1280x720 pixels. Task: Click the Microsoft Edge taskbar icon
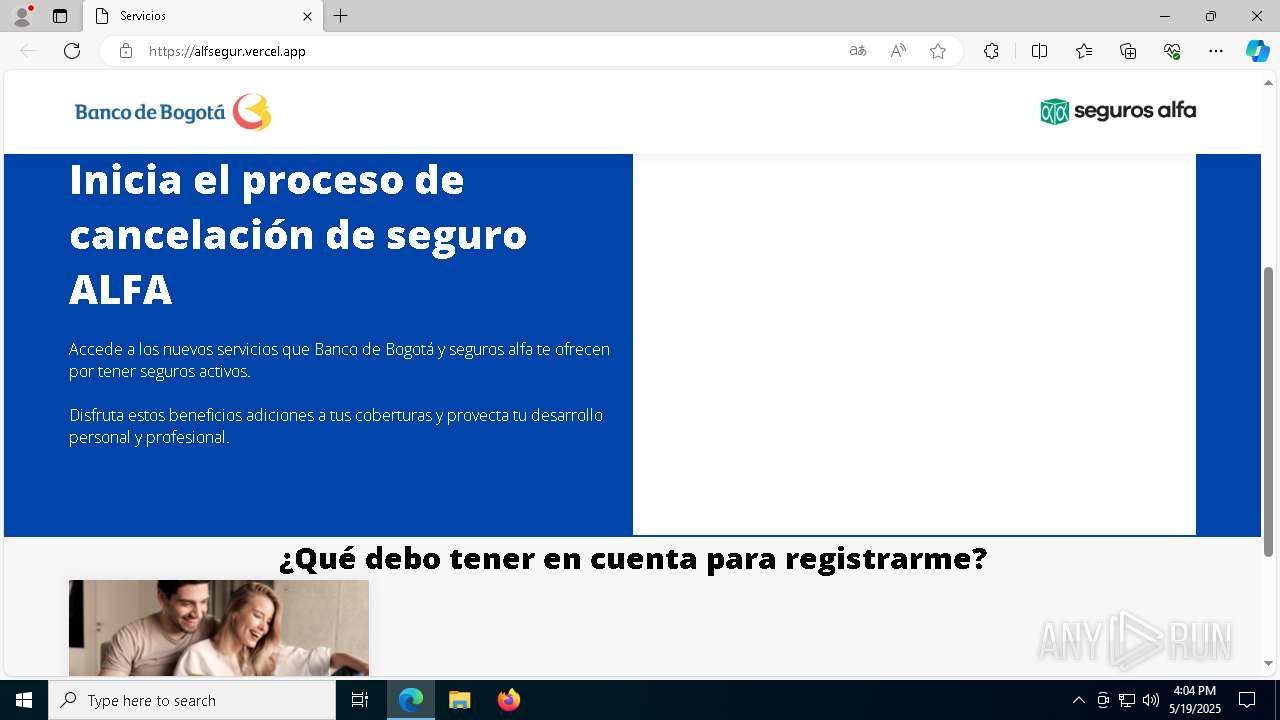click(x=411, y=700)
